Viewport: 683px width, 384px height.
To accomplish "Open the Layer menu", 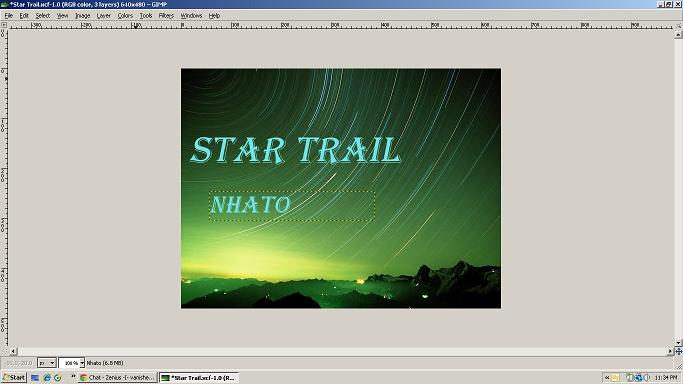I will tap(103, 16).
